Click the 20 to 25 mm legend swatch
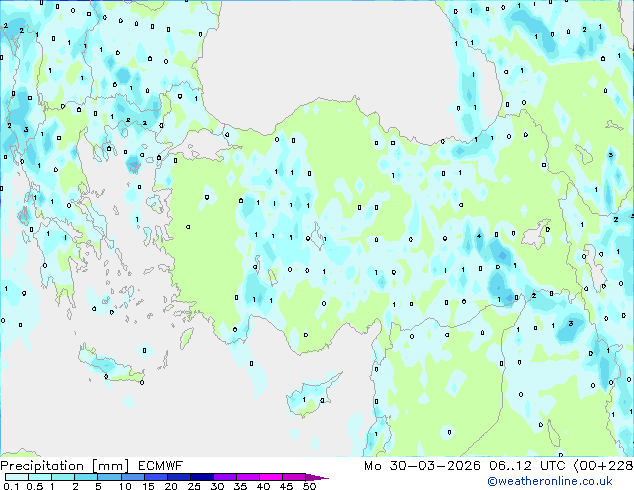Viewport: 634px width, 490px height. [178, 477]
